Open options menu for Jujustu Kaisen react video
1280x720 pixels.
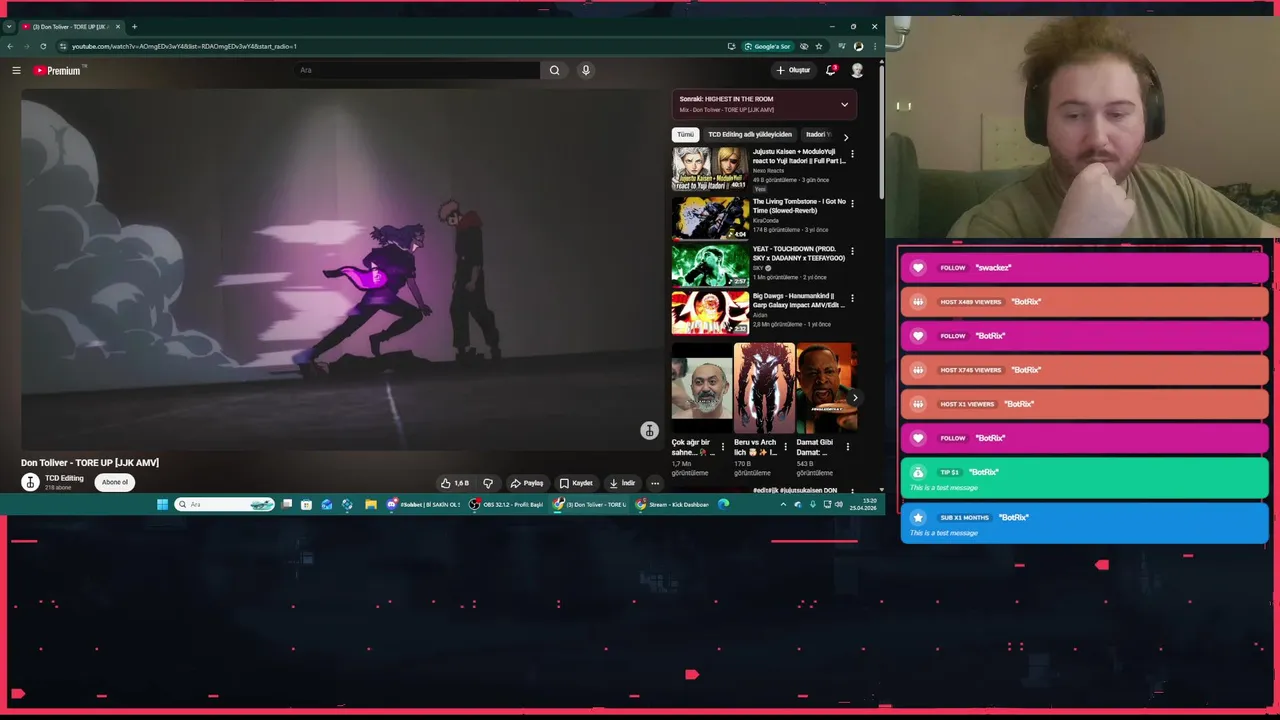coord(852,156)
